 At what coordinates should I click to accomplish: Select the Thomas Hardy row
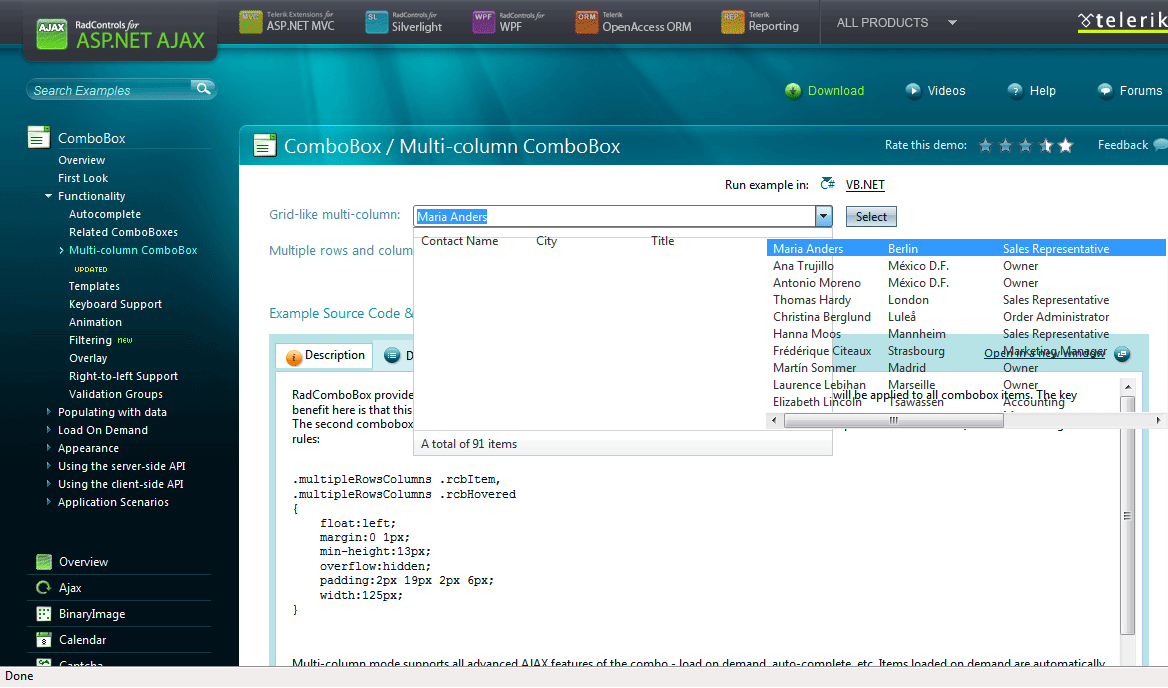[965, 300]
